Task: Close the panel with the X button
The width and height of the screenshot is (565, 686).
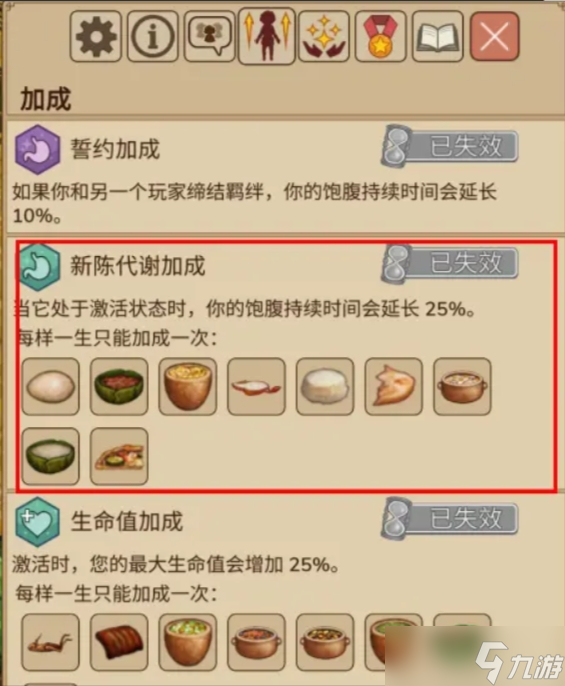Action: click(495, 37)
